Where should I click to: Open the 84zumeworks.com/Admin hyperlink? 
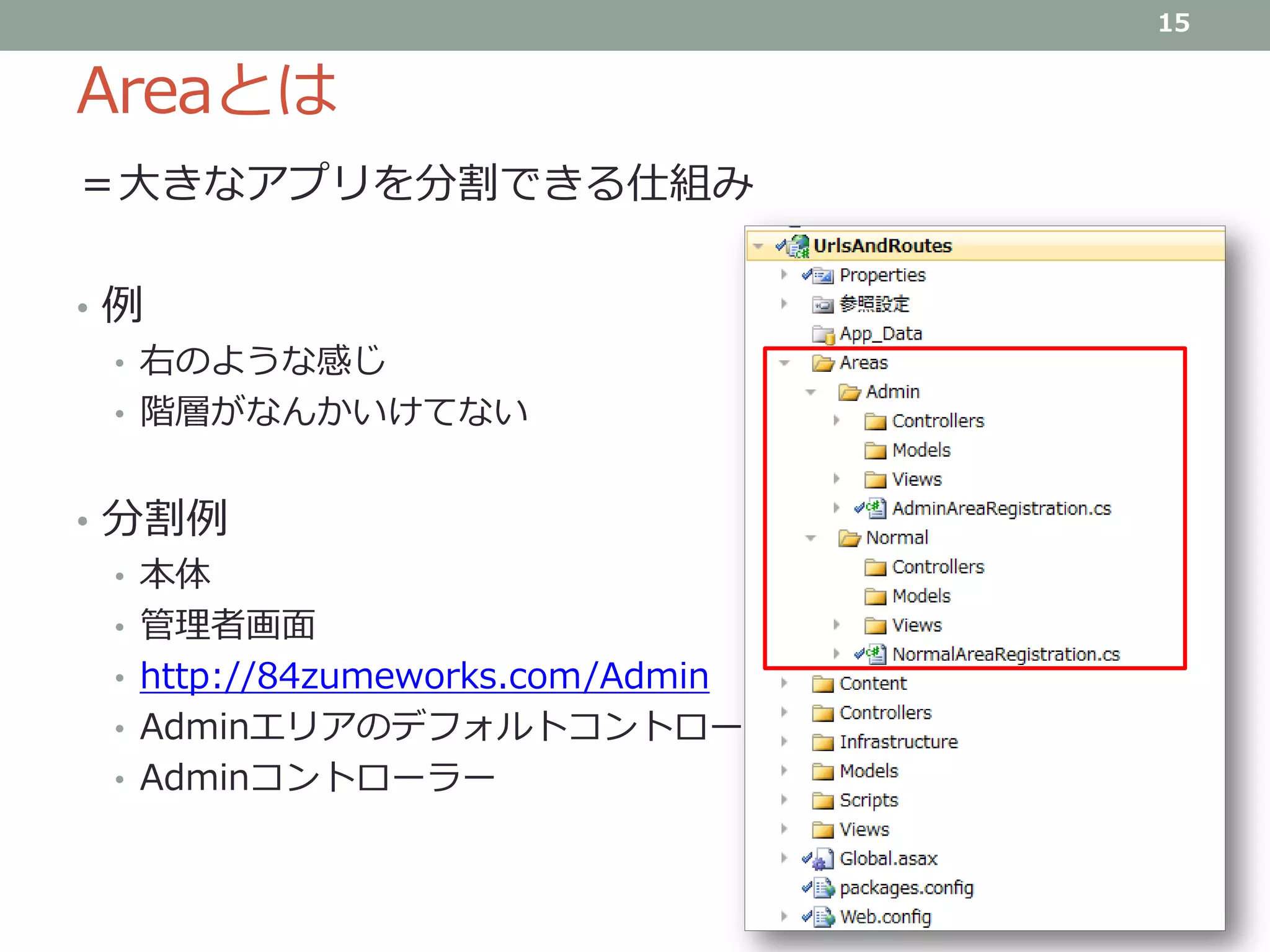[424, 676]
